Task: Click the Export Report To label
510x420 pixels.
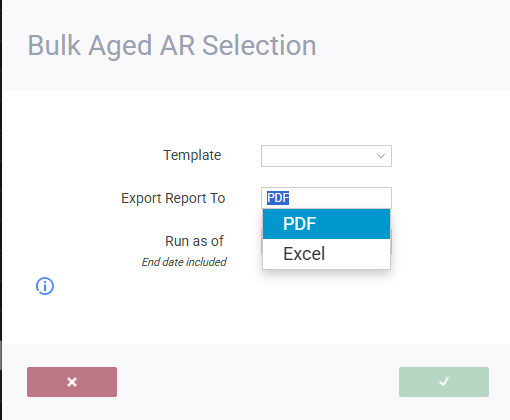Action: (173, 198)
